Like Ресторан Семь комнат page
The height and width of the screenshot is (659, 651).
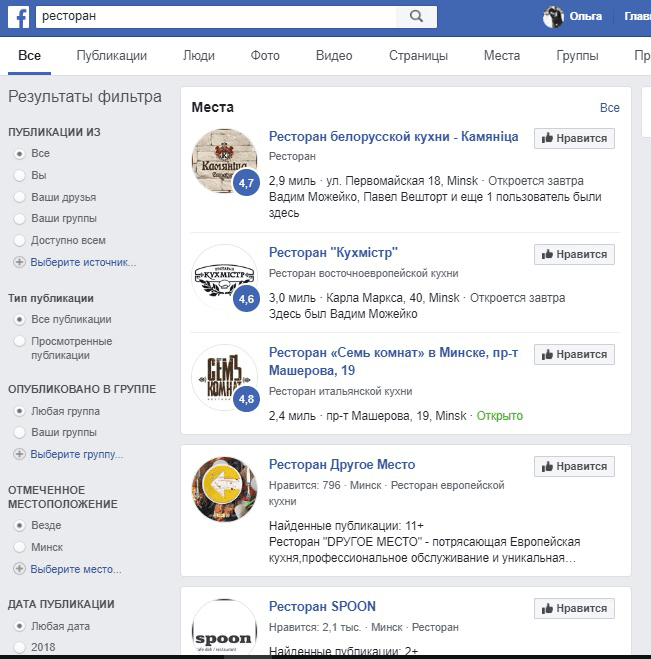[574, 354]
